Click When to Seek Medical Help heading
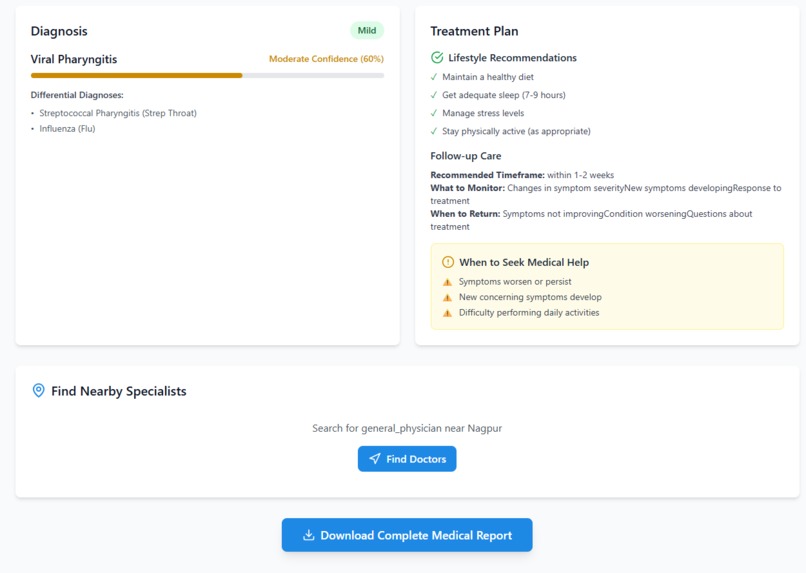This screenshot has width=806, height=573. [524, 262]
